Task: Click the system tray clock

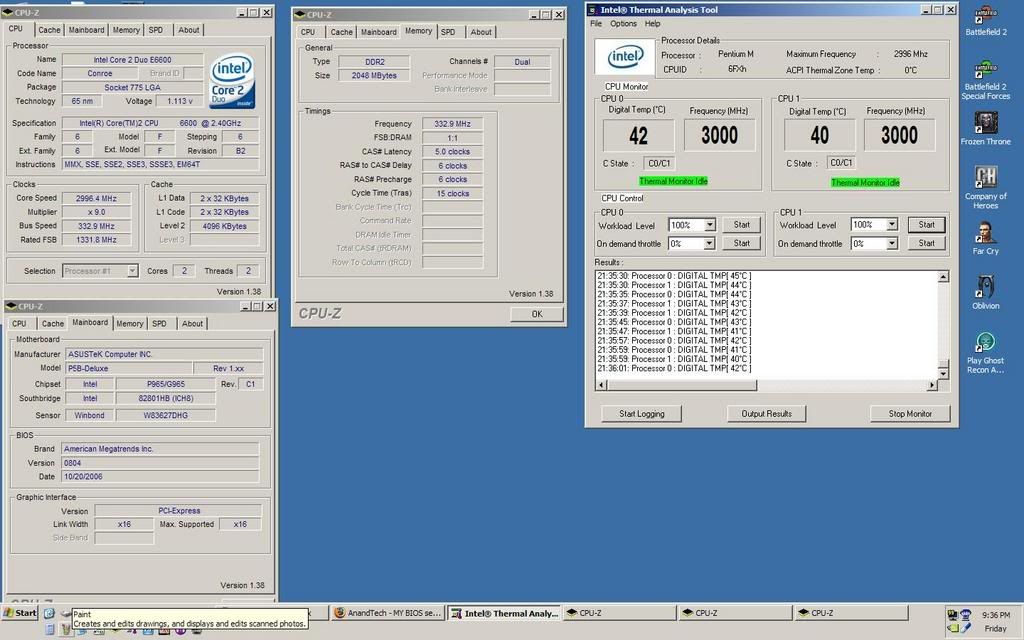Action: coord(996,615)
